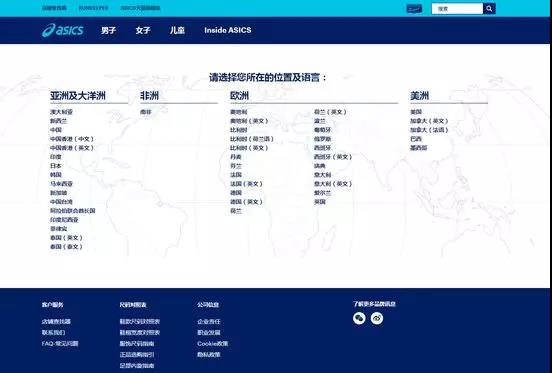552x373 pixels.
Task: Open the RUNKEEPER link in the top bar
Action: 93,8
